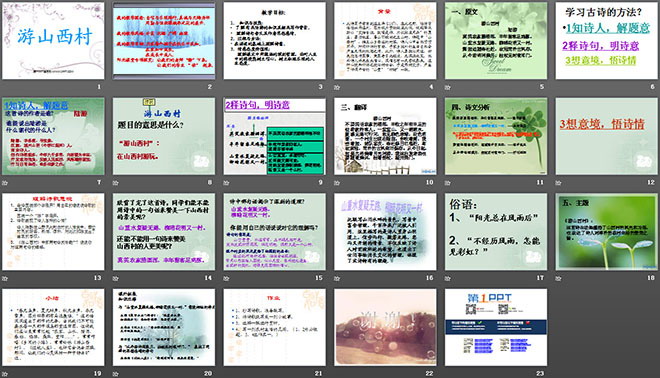Click the animation star icon under slide 10
Screen dimensions: 660x378
pos(337,183)
